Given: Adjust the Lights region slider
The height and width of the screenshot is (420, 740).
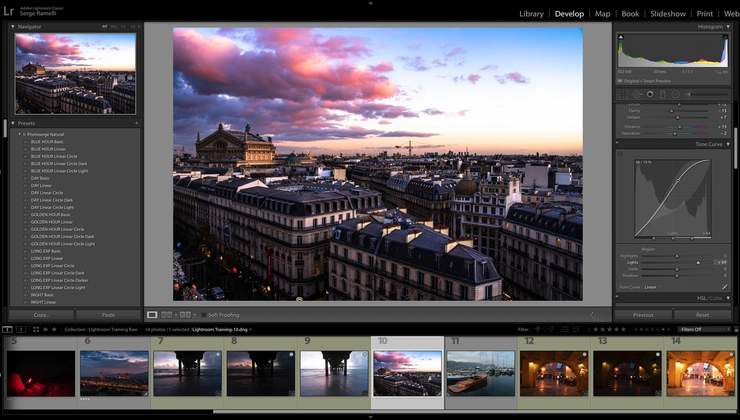Looking at the screenshot, I should [698, 262].
